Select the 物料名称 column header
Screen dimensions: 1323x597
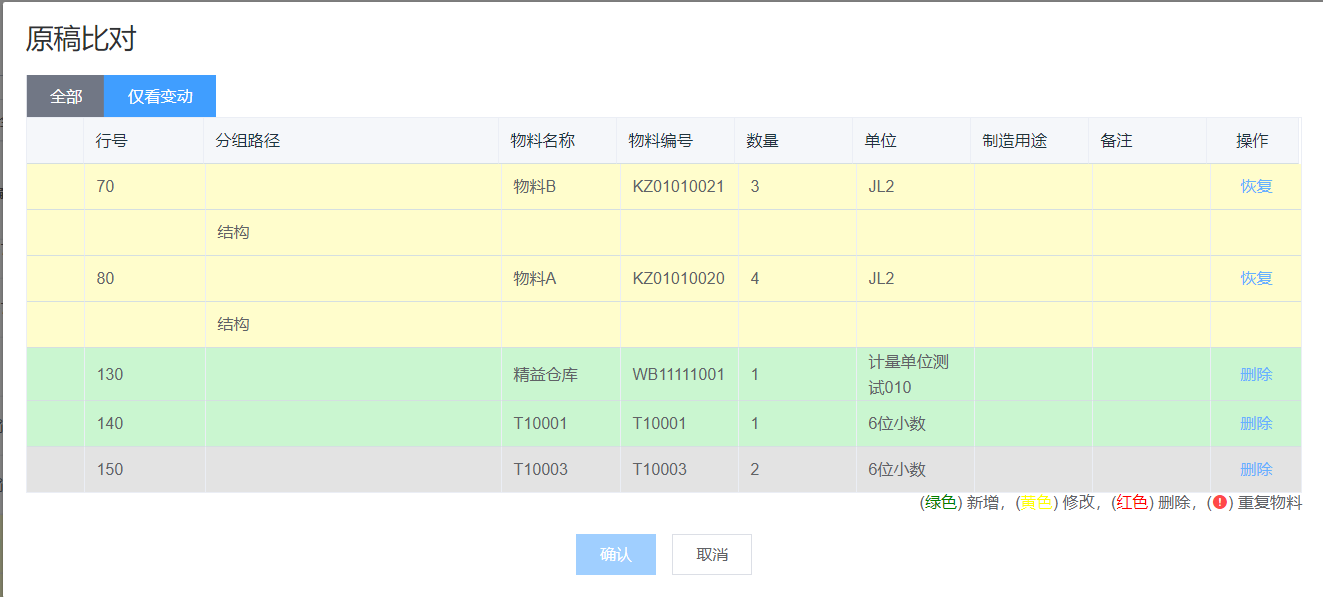point(543,141)
